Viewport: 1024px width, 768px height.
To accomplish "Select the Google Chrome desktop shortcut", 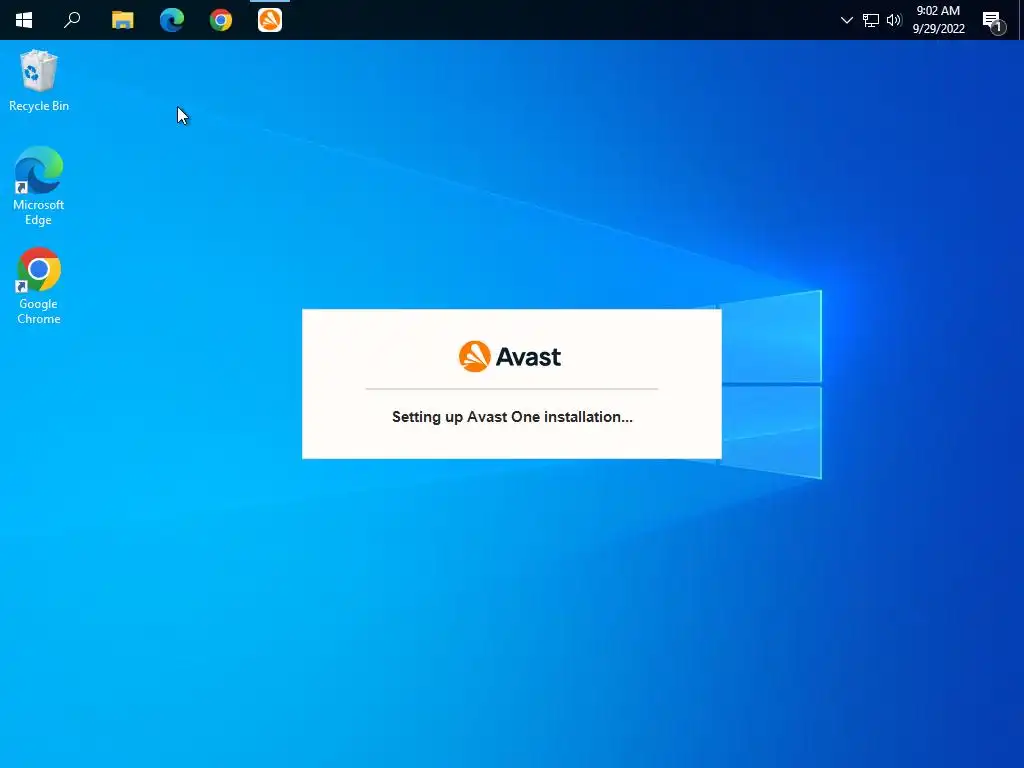I will pos(39,285).
